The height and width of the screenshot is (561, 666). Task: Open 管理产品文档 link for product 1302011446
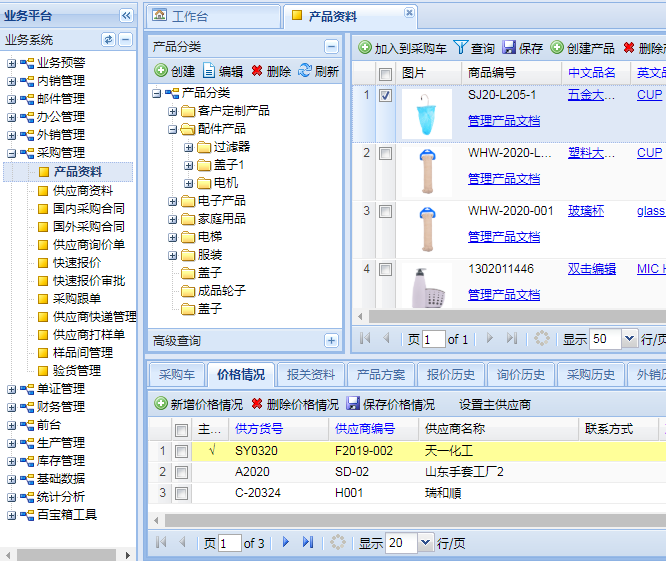pyautogui.click(x=503, y=294)
